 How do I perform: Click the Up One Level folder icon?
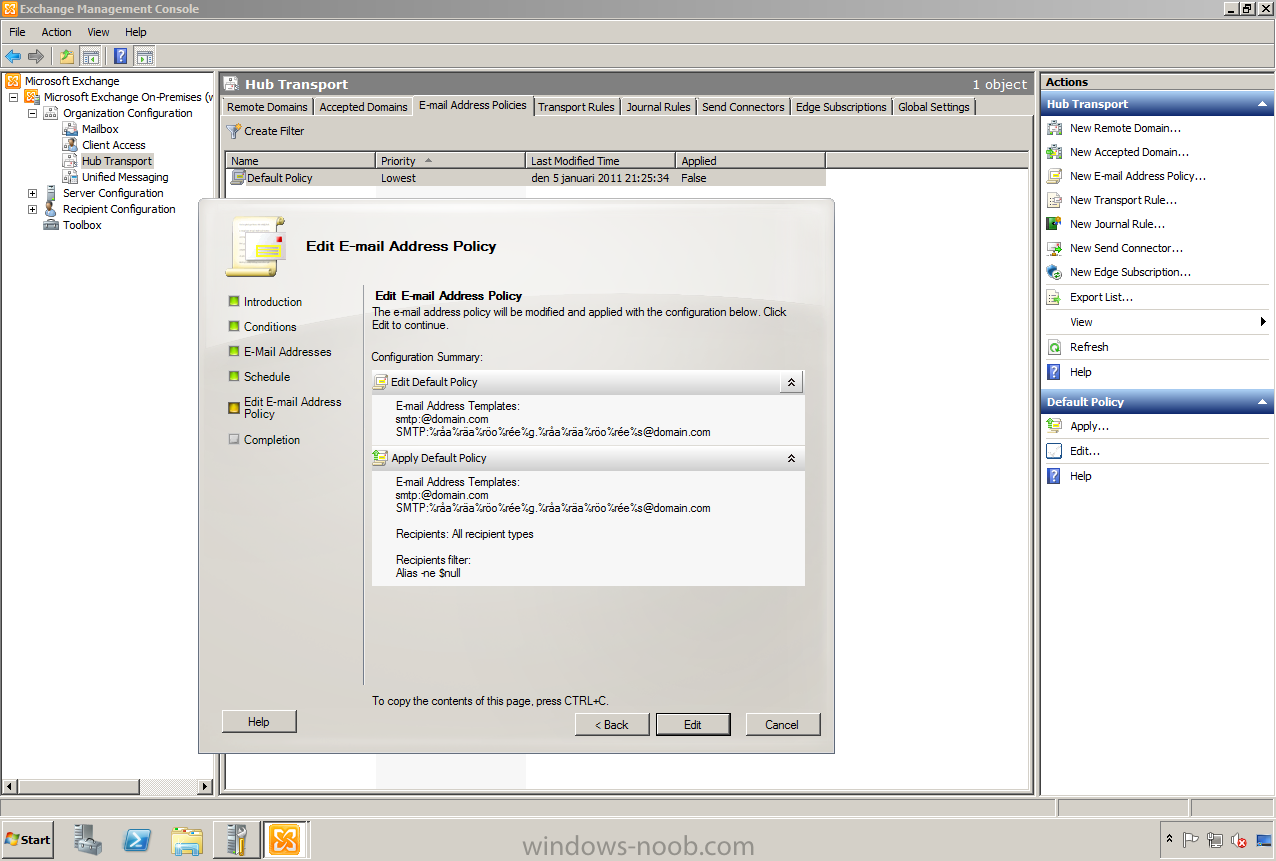click(x=67, y=56)
